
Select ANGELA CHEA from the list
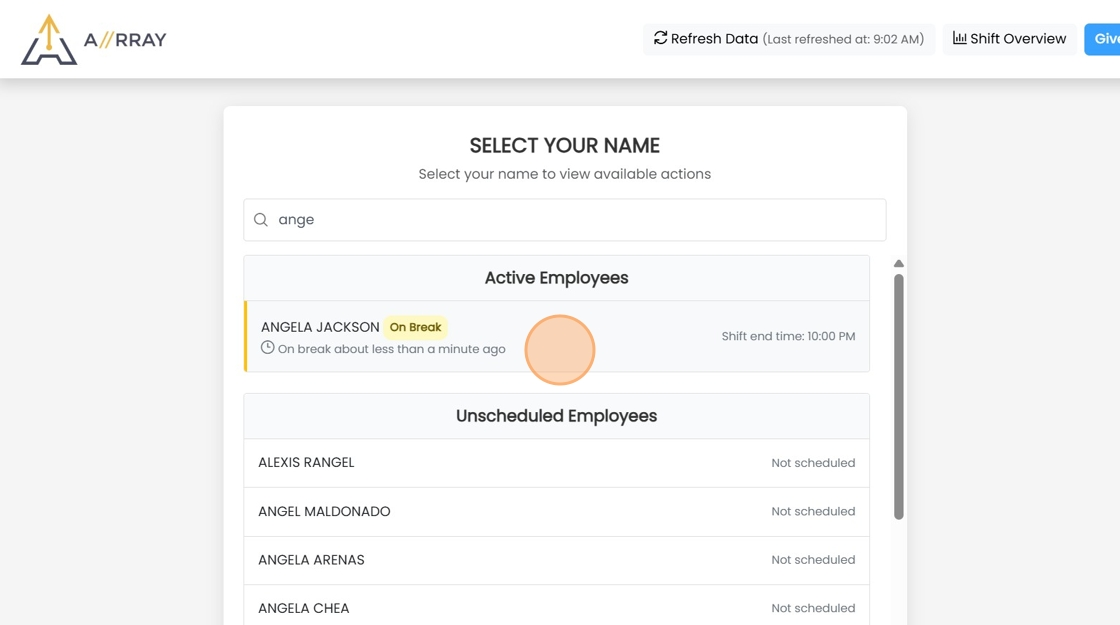pos(556,607)
